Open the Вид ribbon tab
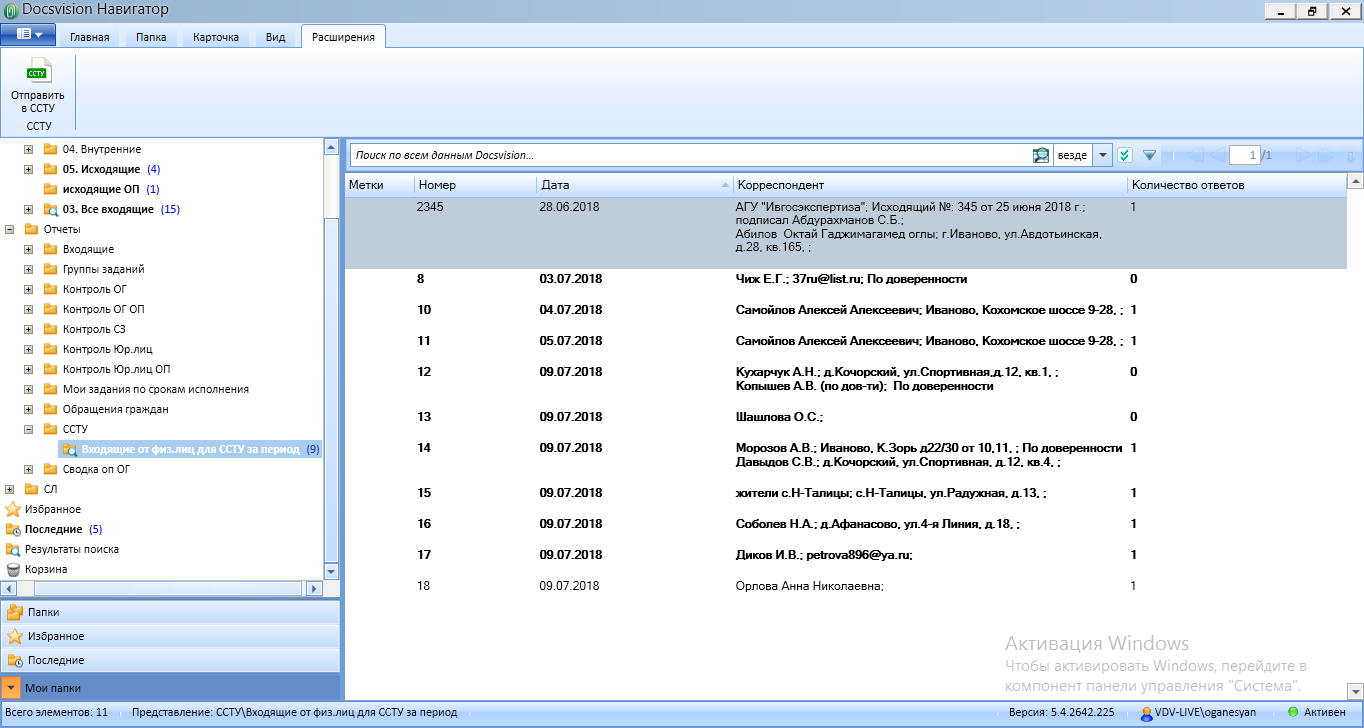The image size is (1364, 728). 276,37
